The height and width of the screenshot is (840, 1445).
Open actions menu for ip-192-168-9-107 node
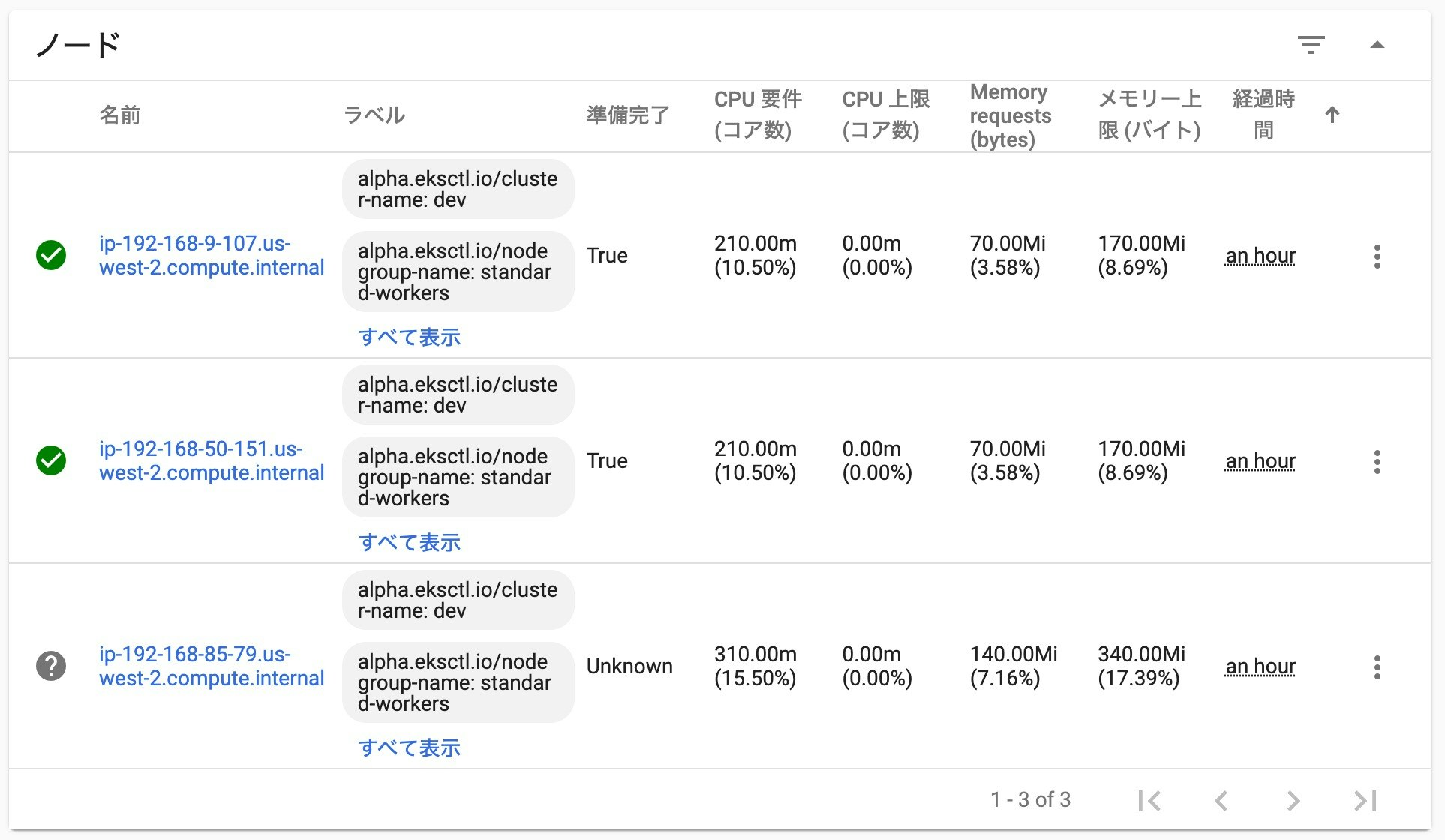(1378, 256)
